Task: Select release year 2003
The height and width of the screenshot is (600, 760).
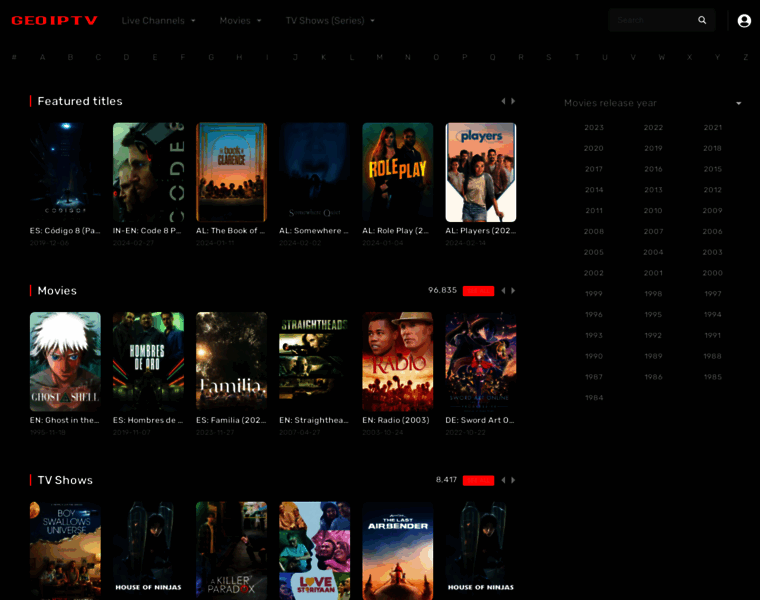Action: (712, 253)
